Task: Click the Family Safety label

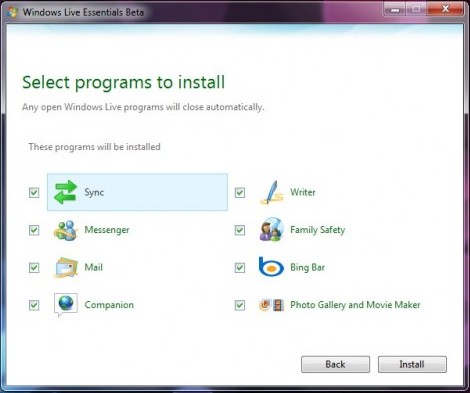Action: pyautogui.click(x=317, y=230)
